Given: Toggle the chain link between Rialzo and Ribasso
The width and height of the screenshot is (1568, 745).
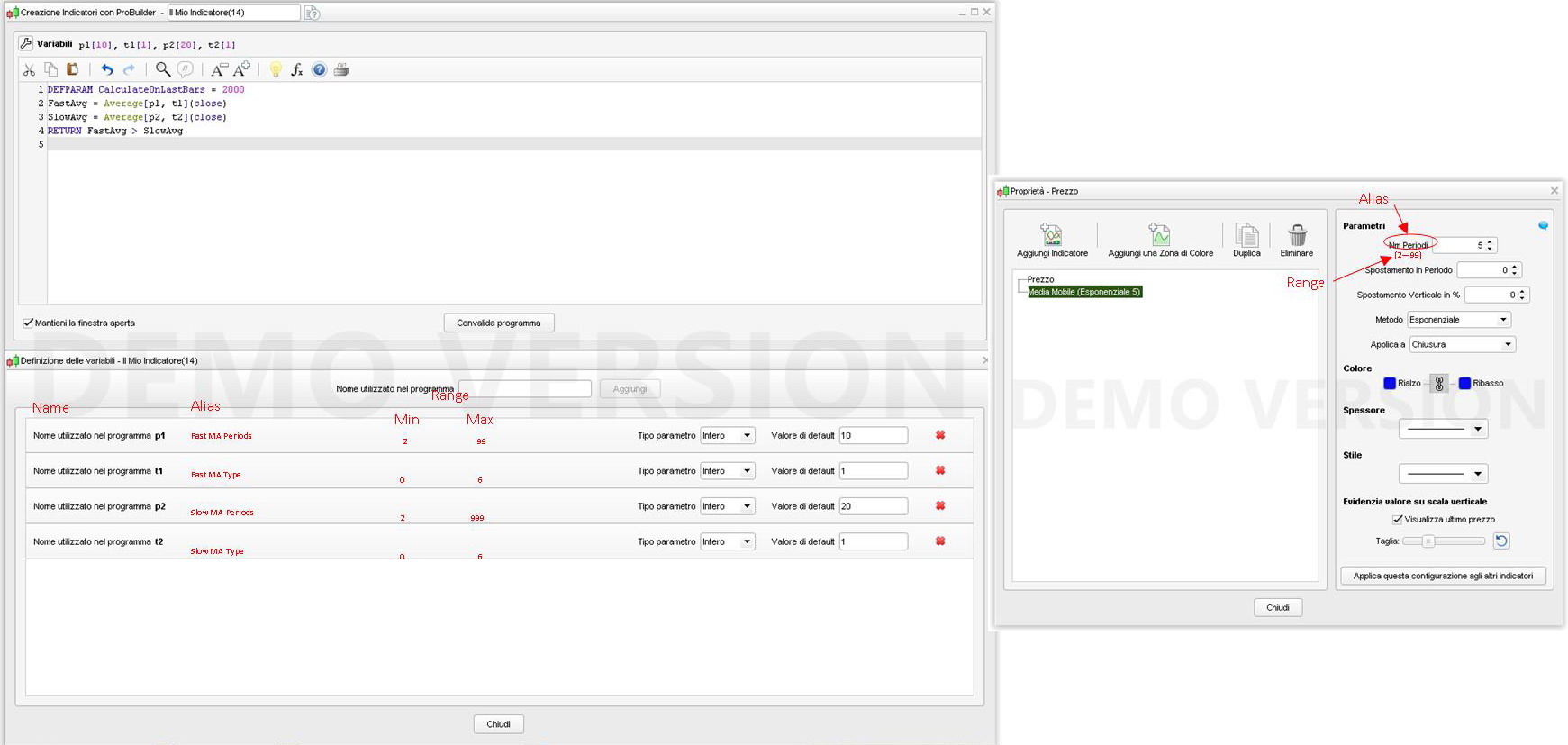Looking at the screenshot, I should (x=1439, y=383).
